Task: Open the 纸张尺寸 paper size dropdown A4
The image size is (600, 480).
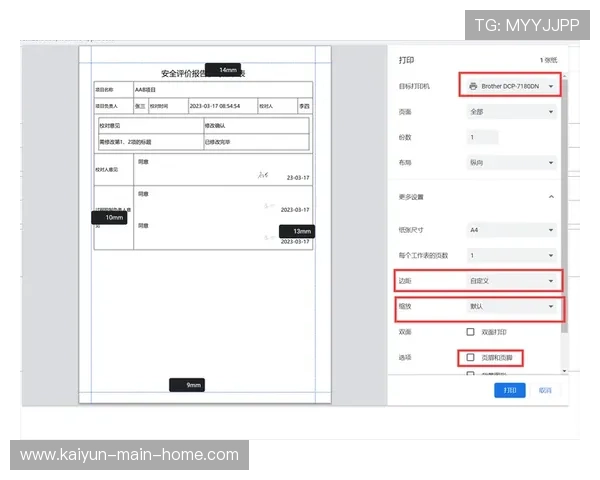Action: [x=509, y=230]
